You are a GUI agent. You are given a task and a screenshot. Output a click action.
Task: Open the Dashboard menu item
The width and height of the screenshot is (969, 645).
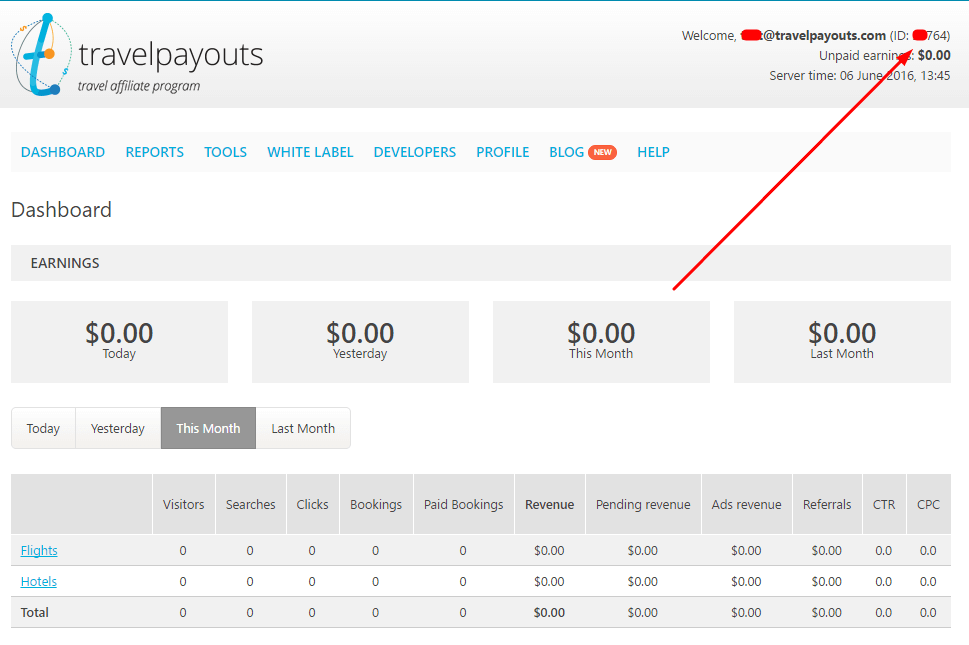point(63,152)
